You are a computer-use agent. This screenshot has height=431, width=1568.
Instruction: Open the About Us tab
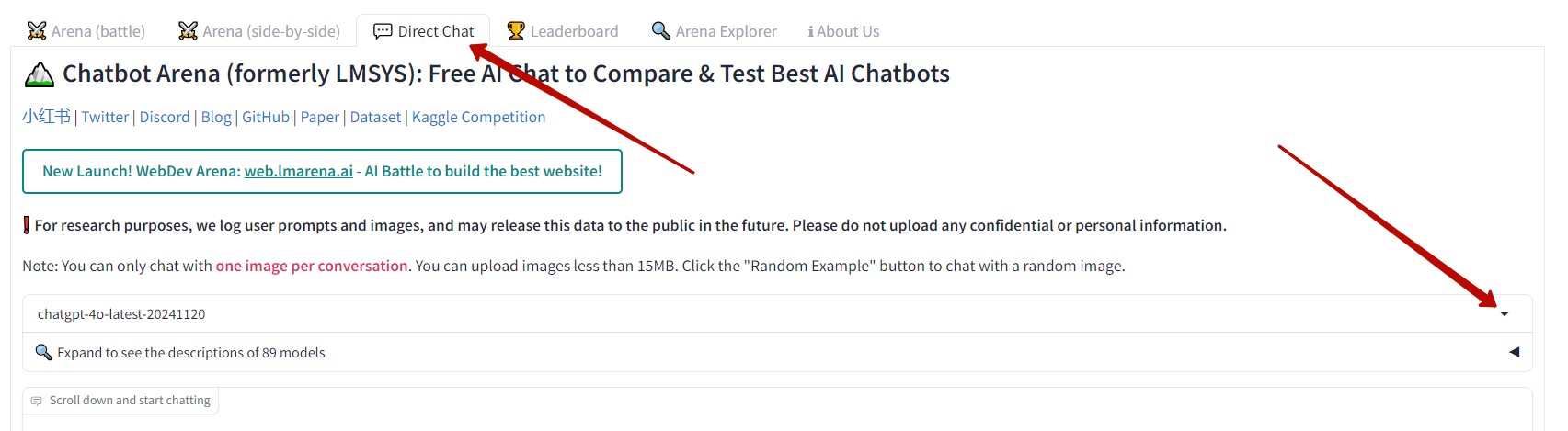[843, 31]
